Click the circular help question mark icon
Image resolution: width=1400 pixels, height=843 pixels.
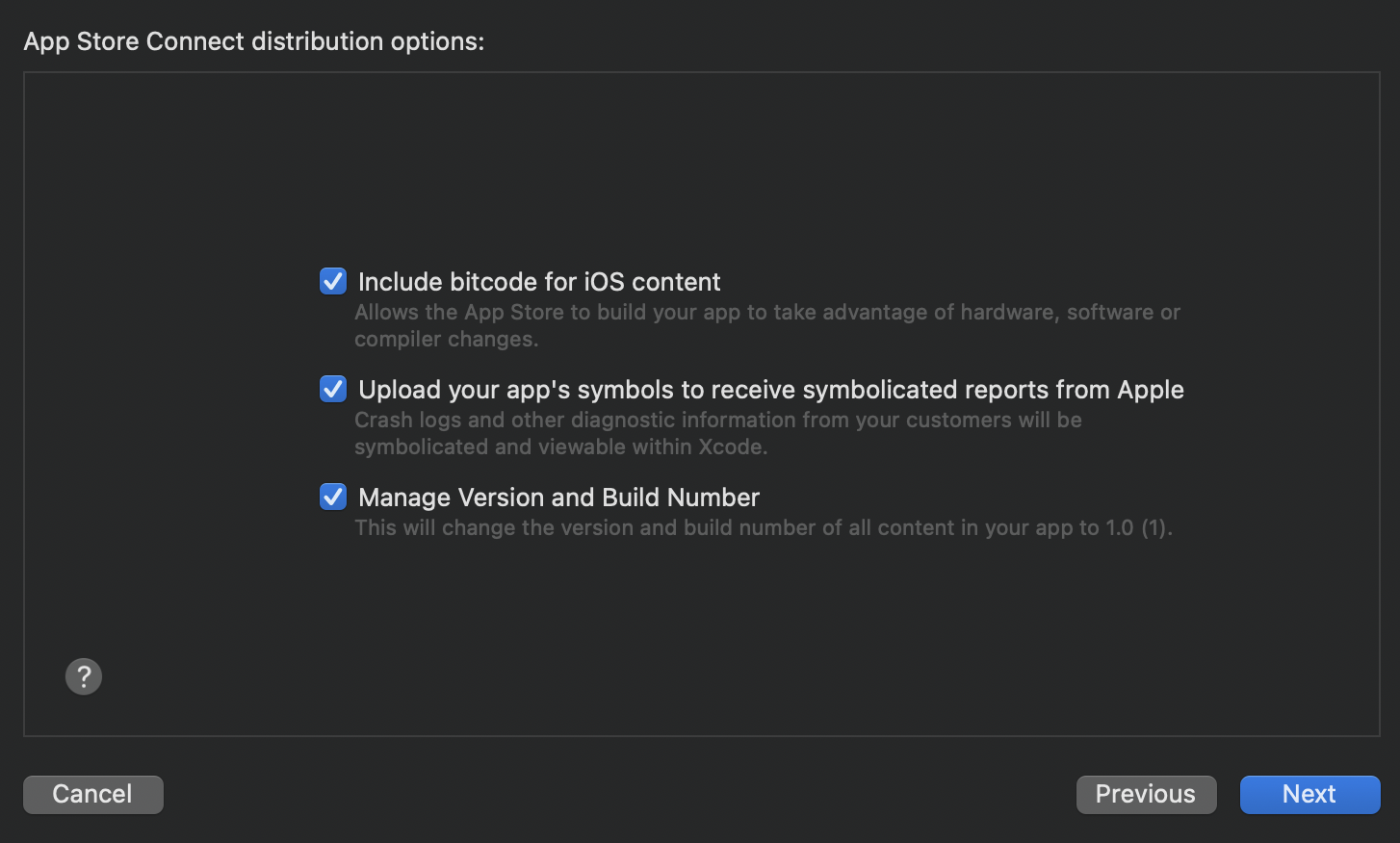coord(83,676)
